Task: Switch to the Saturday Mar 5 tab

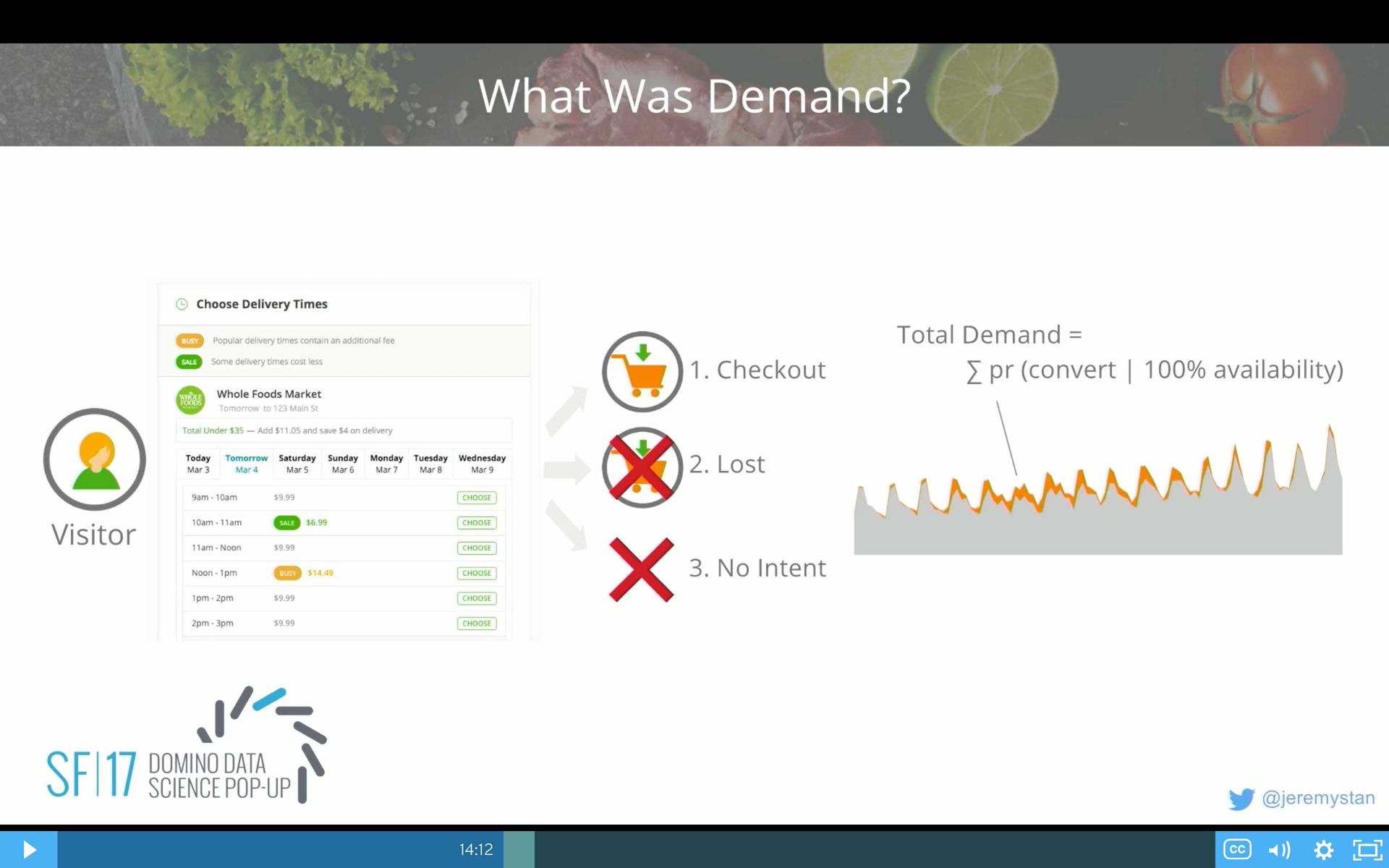Action: pyautogui.click(x=297, y=464)
